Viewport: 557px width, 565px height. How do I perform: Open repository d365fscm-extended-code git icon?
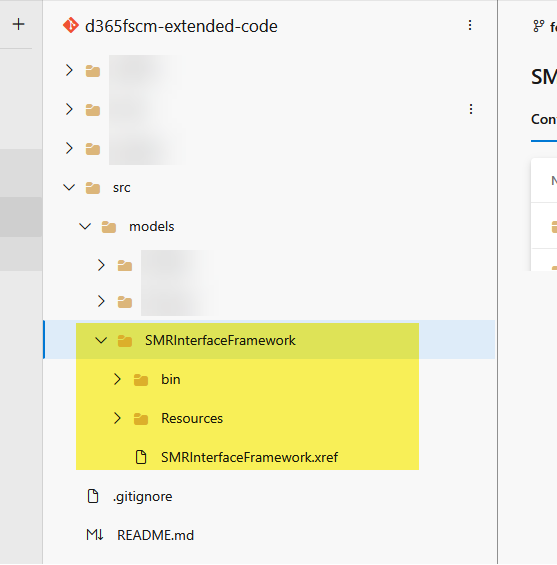tap(71, 25)
